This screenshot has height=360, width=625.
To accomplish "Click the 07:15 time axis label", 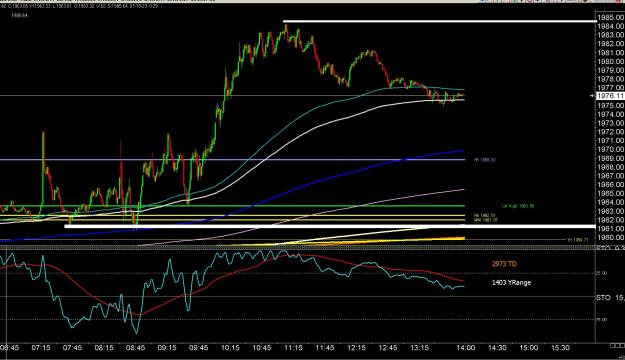I will [41, 348].
